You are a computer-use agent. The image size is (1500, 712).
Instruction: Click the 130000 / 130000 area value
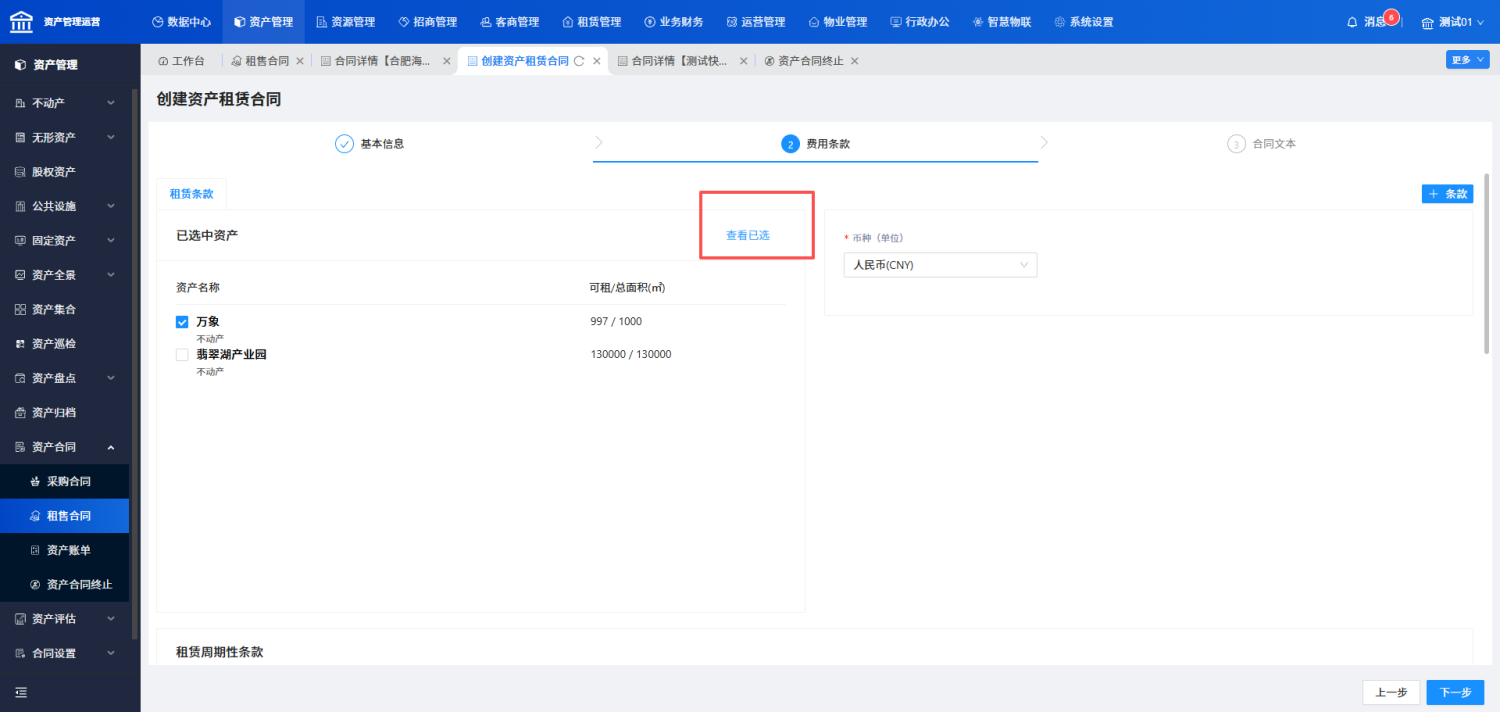pyautogui.click(x=631, y=354)
